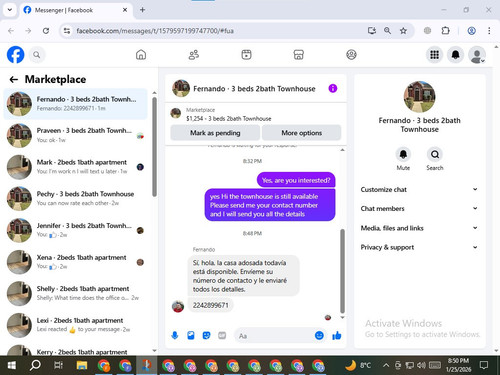Open the Groups icon in top navigation
500x375 pixels.
(x=351, y=55)
